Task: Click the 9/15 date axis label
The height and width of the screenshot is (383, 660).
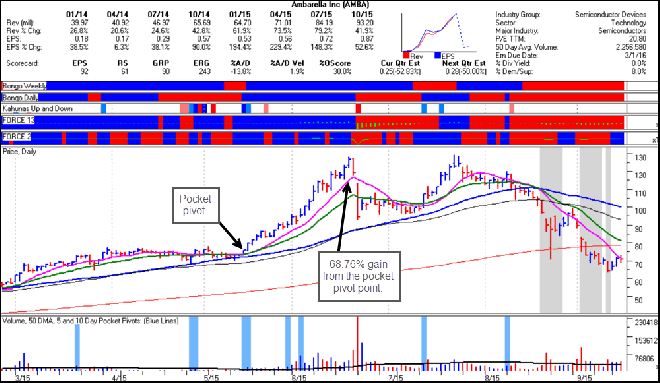Action: pos(584,378)
